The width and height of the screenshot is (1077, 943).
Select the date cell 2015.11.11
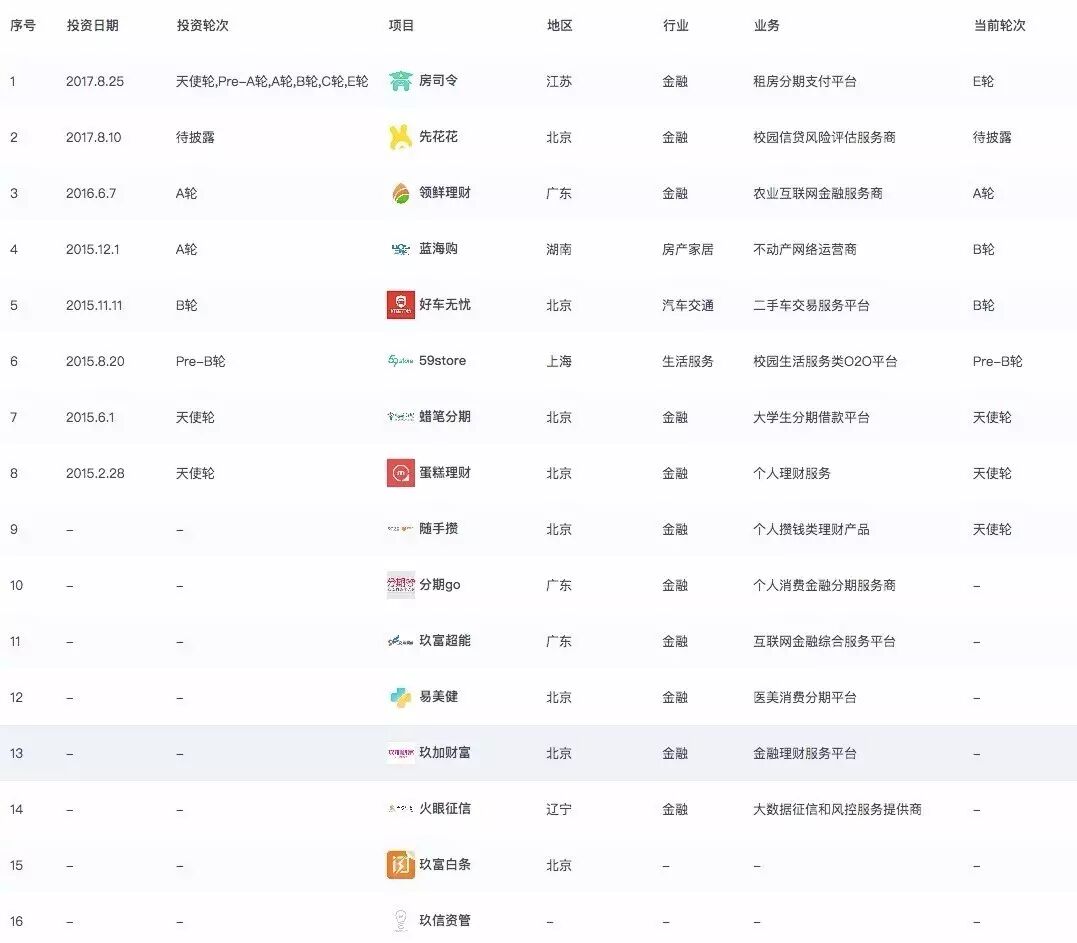point(94,306)
